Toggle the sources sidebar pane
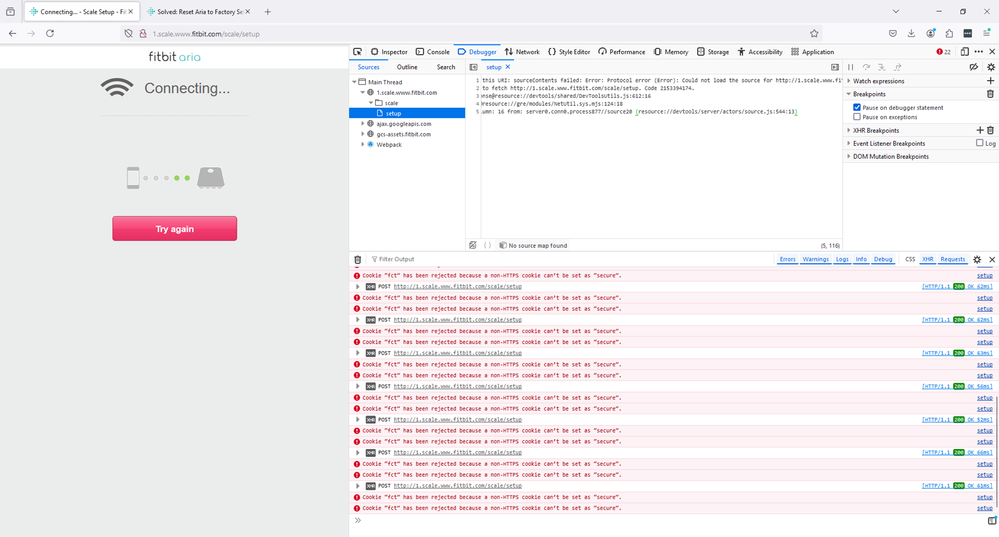The width and height of the screenshot is (999, 537). tap(473, 67)
